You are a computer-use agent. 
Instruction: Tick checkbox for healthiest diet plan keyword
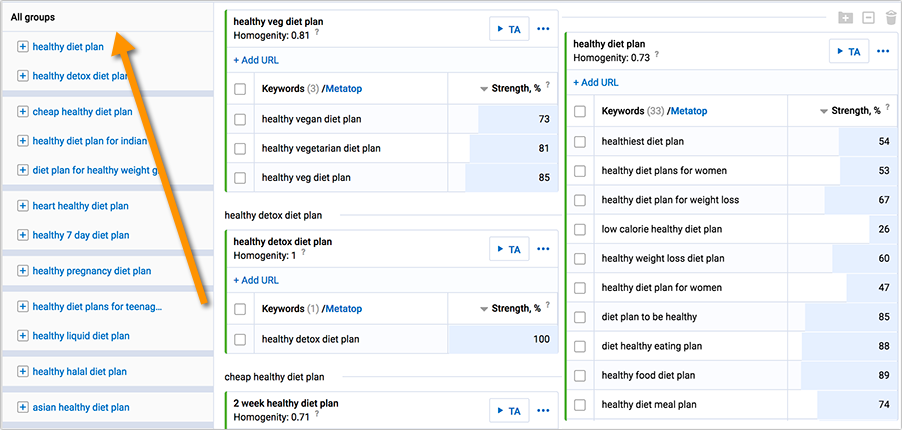580,142
